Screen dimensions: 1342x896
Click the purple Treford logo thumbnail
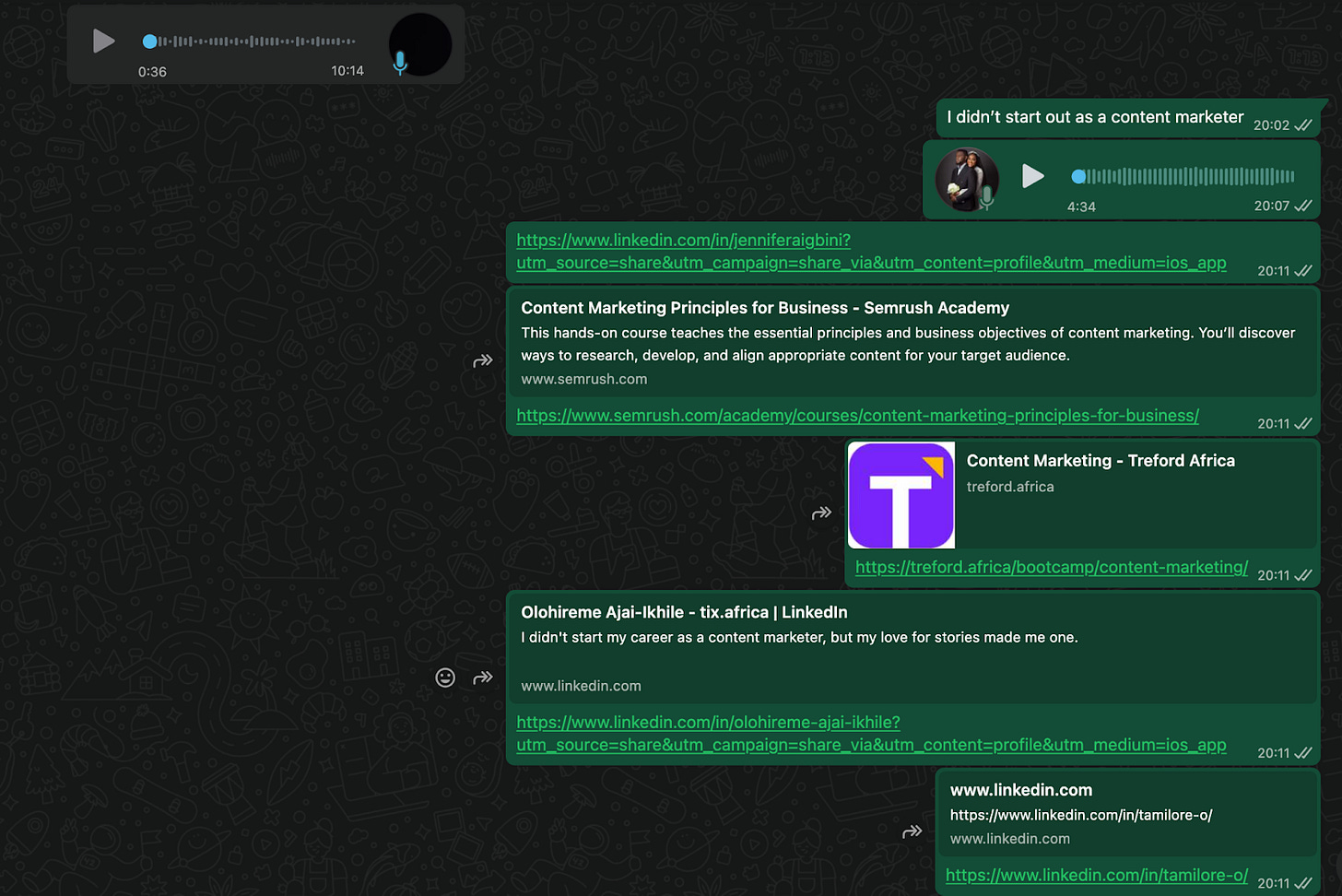[x=901, y=495]
